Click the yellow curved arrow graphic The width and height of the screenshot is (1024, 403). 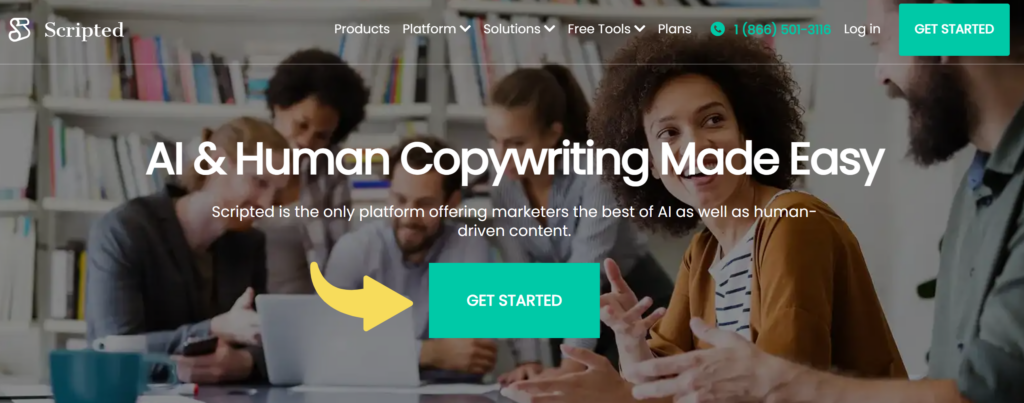tap(362, 295)
